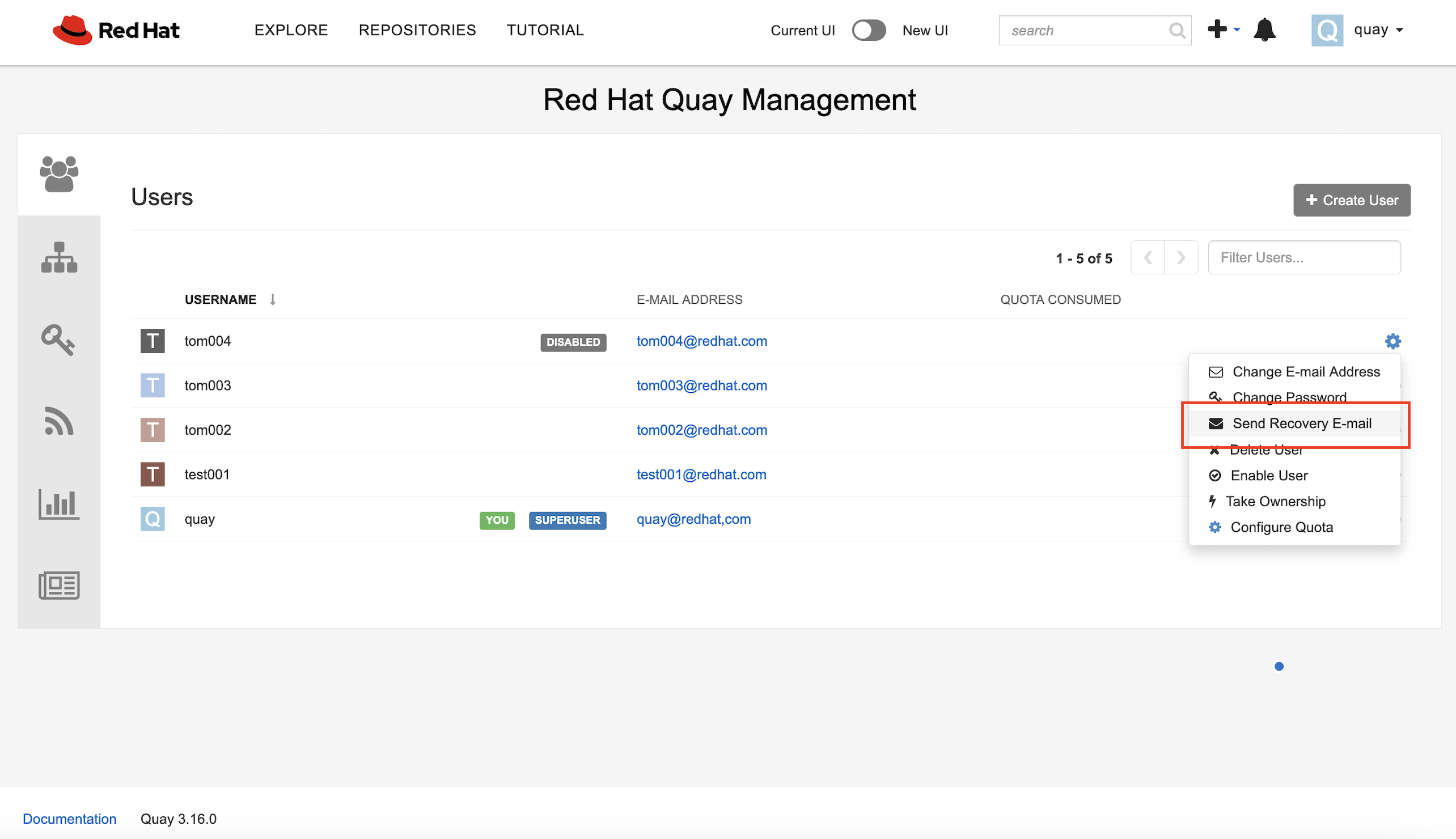Select Configure Quota menu option
This screenshot has height=839, width=1456.
(x=1281, y=527)
